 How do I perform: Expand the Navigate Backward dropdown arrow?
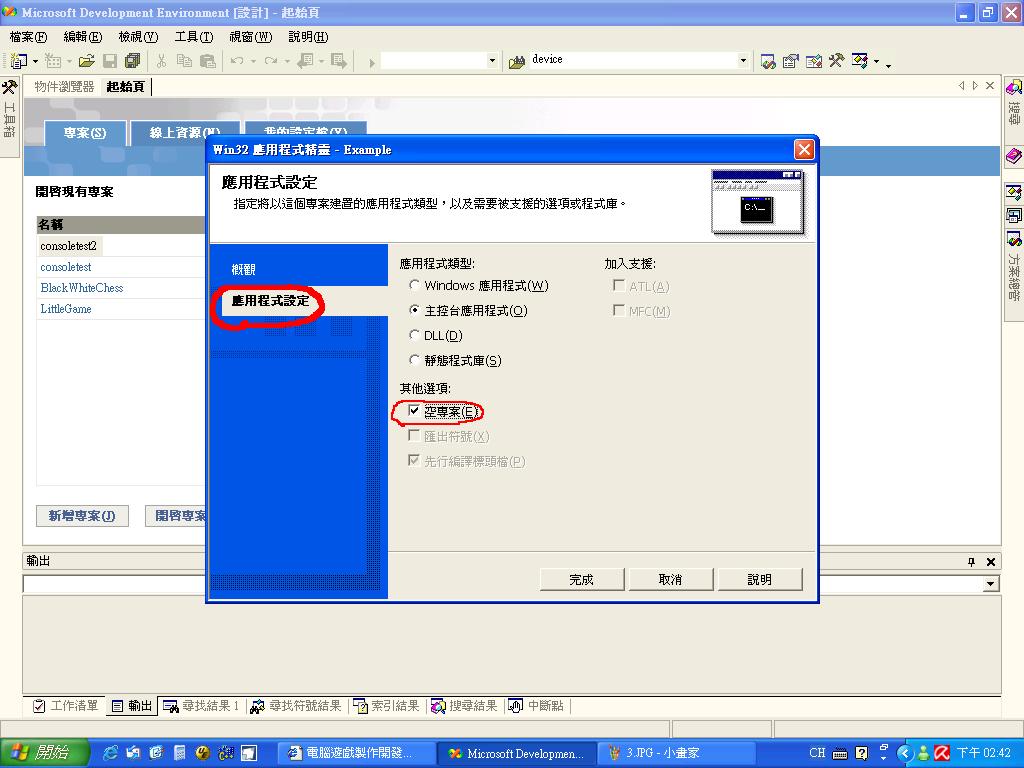(321, 61)
